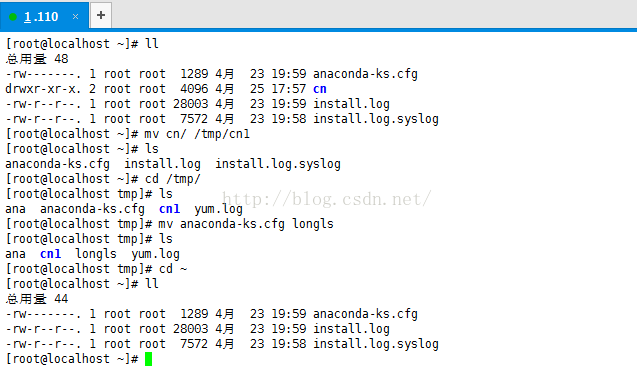Click the 'cd ~' command line

96,269
